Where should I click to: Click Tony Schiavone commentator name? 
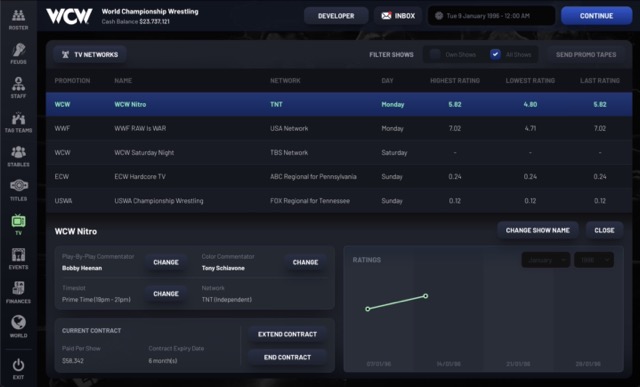click(x=223, y=268)
